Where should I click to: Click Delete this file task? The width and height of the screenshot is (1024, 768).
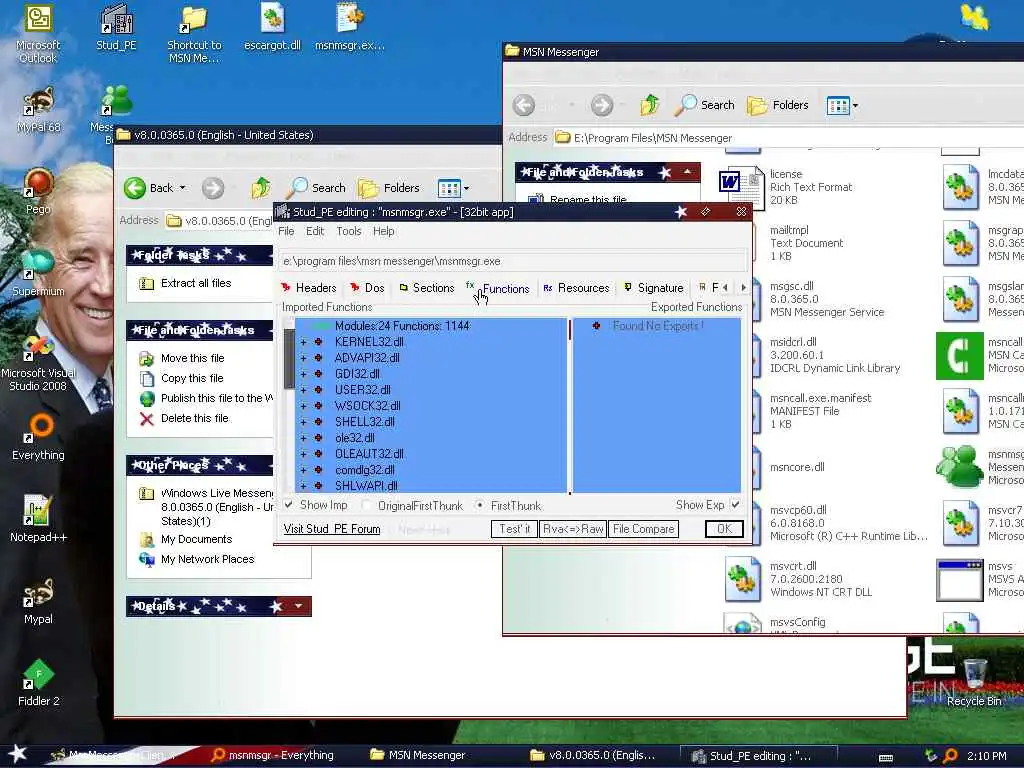195,419
